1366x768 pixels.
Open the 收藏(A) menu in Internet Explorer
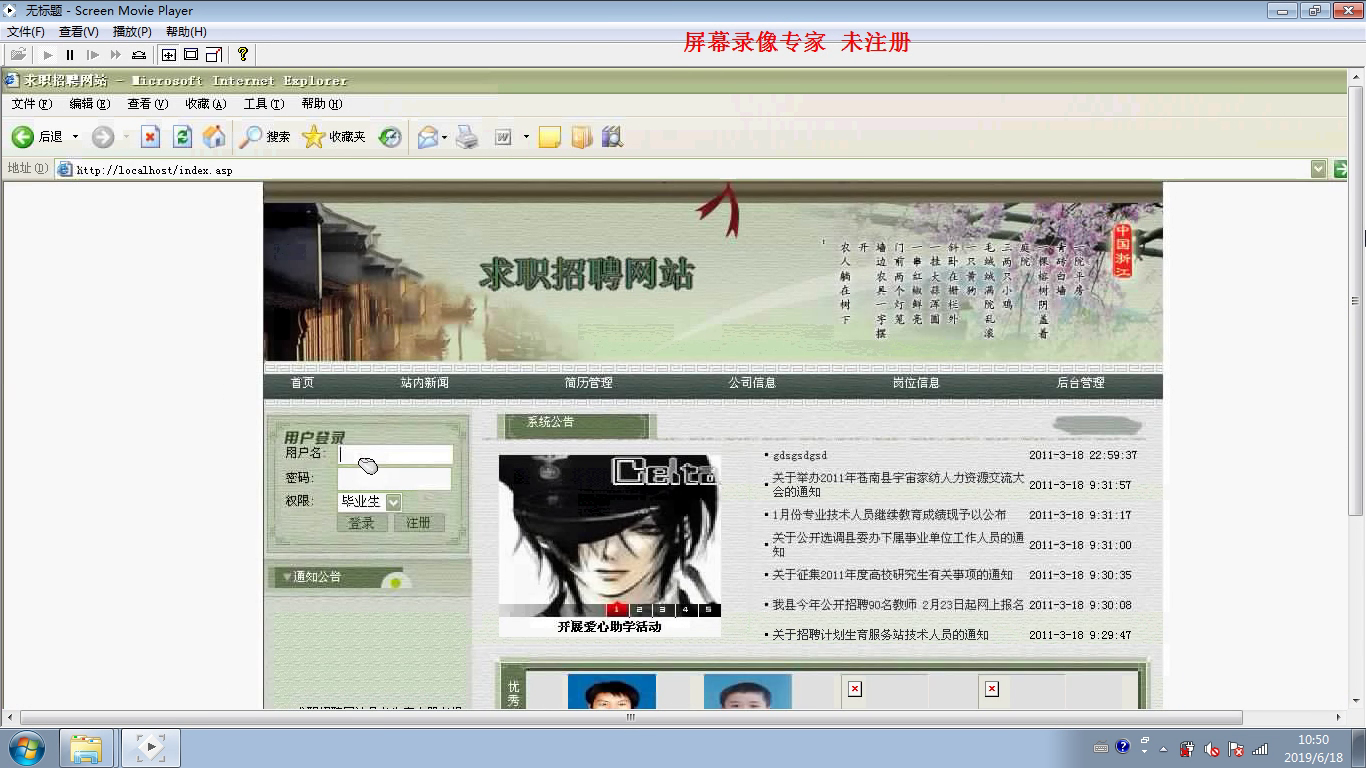click(206, 104)
